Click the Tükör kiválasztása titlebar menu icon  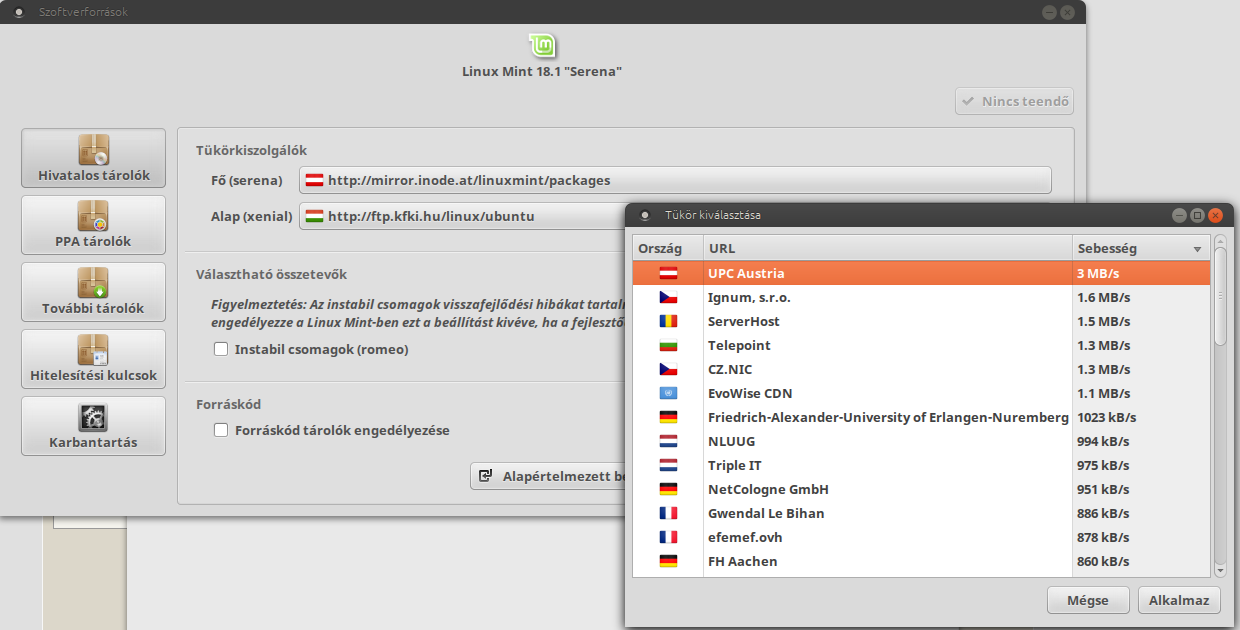(645, 215)
